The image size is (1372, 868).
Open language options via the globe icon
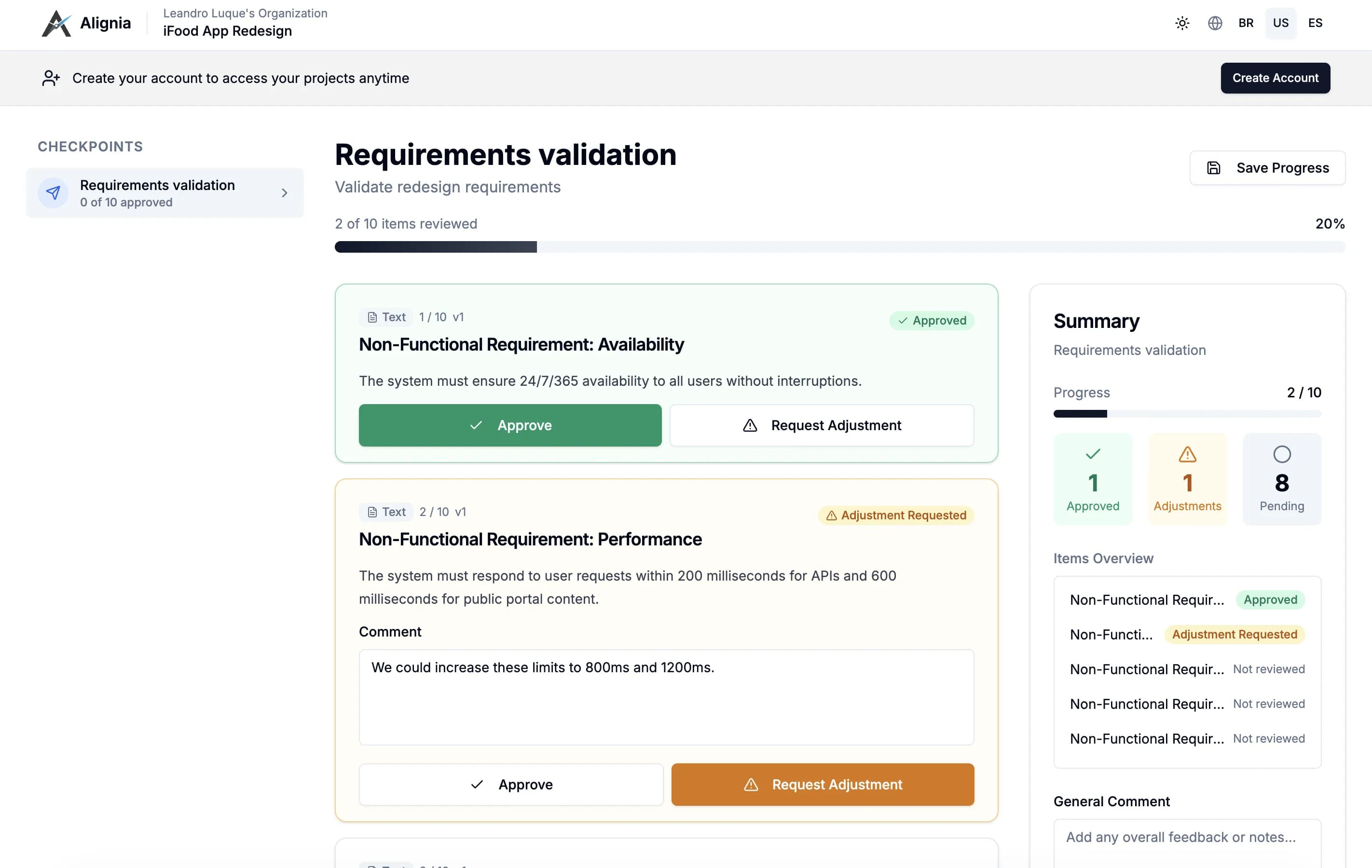pos(1215,23)
